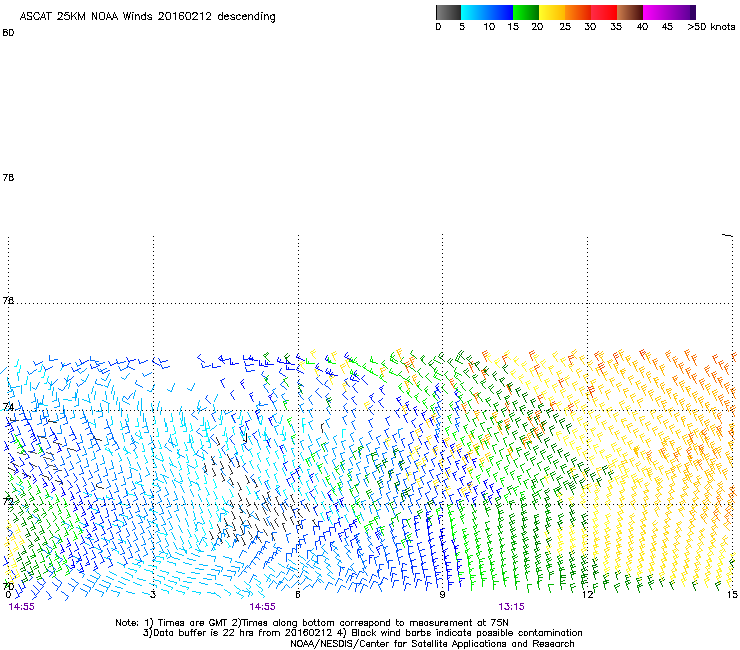Choose the magenta-purple 40-50 knots legend segment
The width and height of the screenshot is (740, 650).
(669, 12)
